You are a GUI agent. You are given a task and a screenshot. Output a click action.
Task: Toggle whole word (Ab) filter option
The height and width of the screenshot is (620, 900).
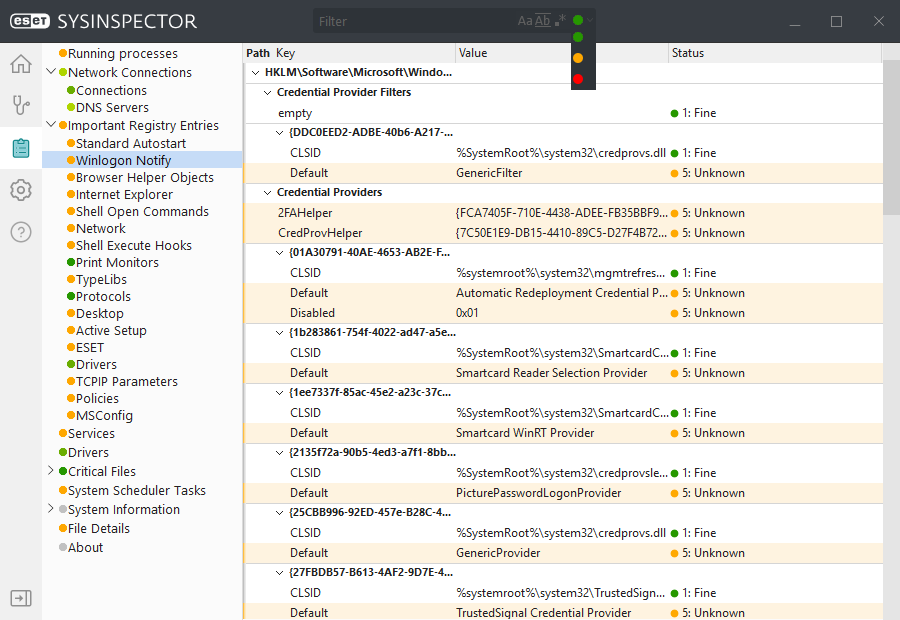[542, 21]
